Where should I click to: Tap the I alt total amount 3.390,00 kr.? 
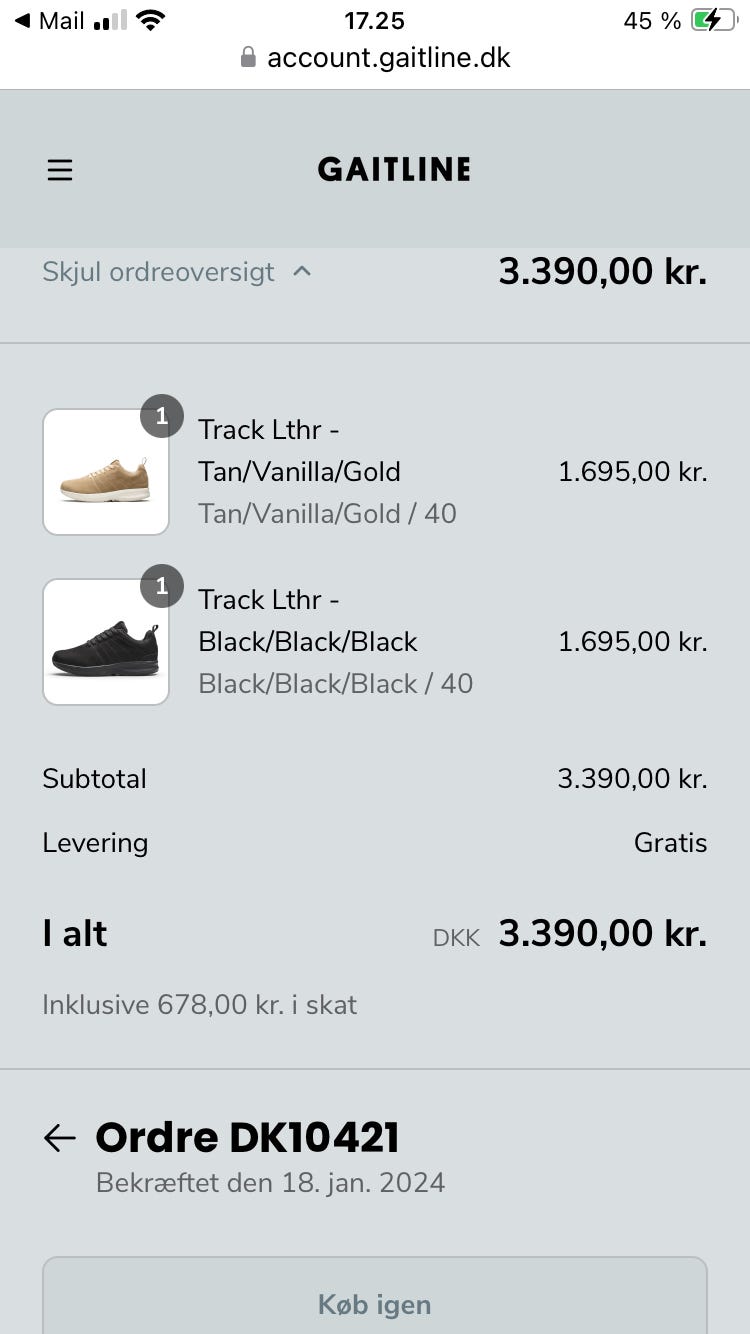coord(602,934)
